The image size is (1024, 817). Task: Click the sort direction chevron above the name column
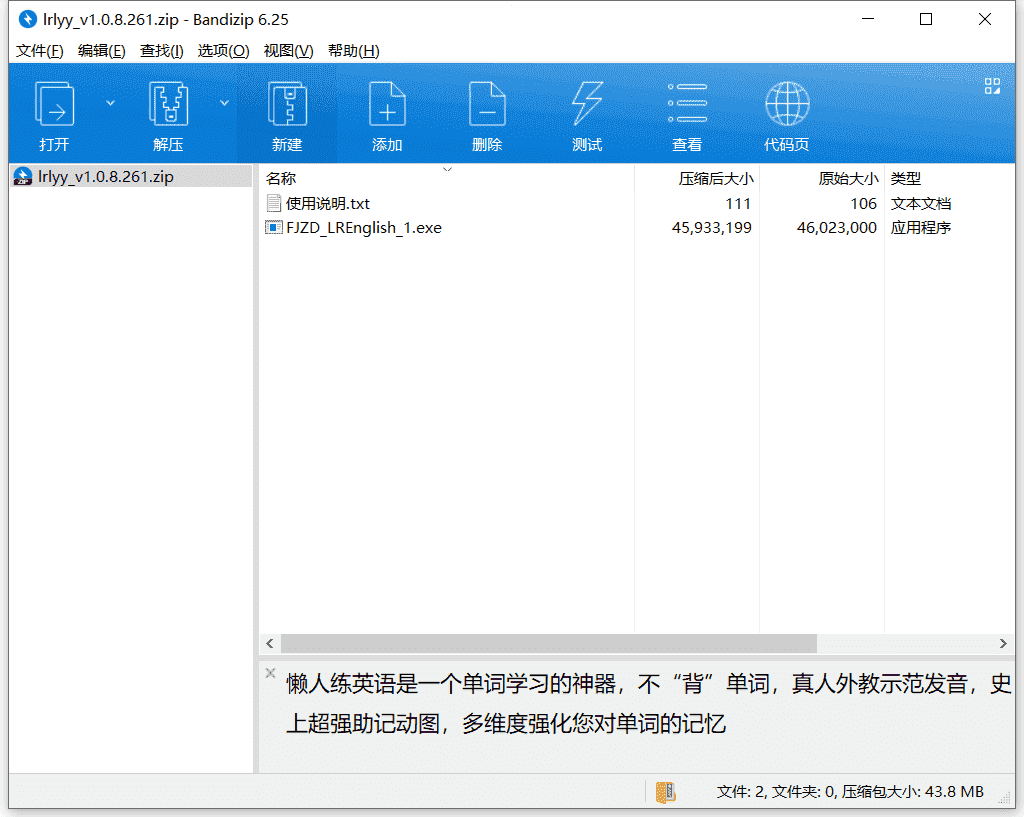[x=447, y=169]
